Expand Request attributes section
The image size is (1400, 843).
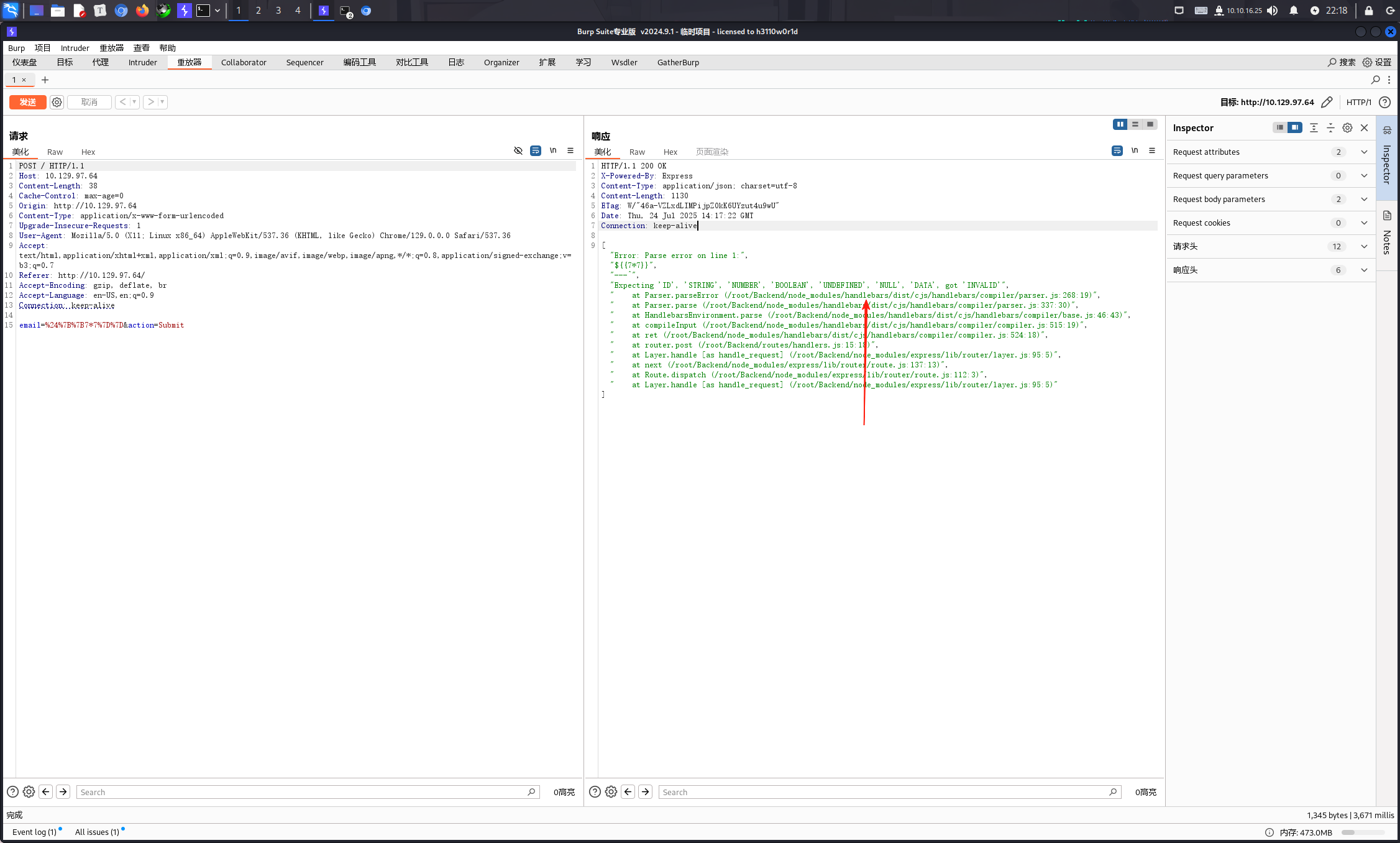[1364, 152]
